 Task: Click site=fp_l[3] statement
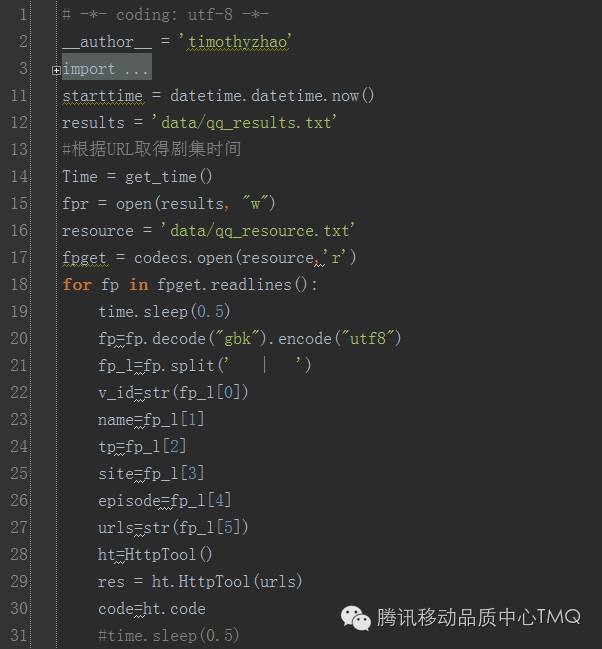click(x=151, y=474)
